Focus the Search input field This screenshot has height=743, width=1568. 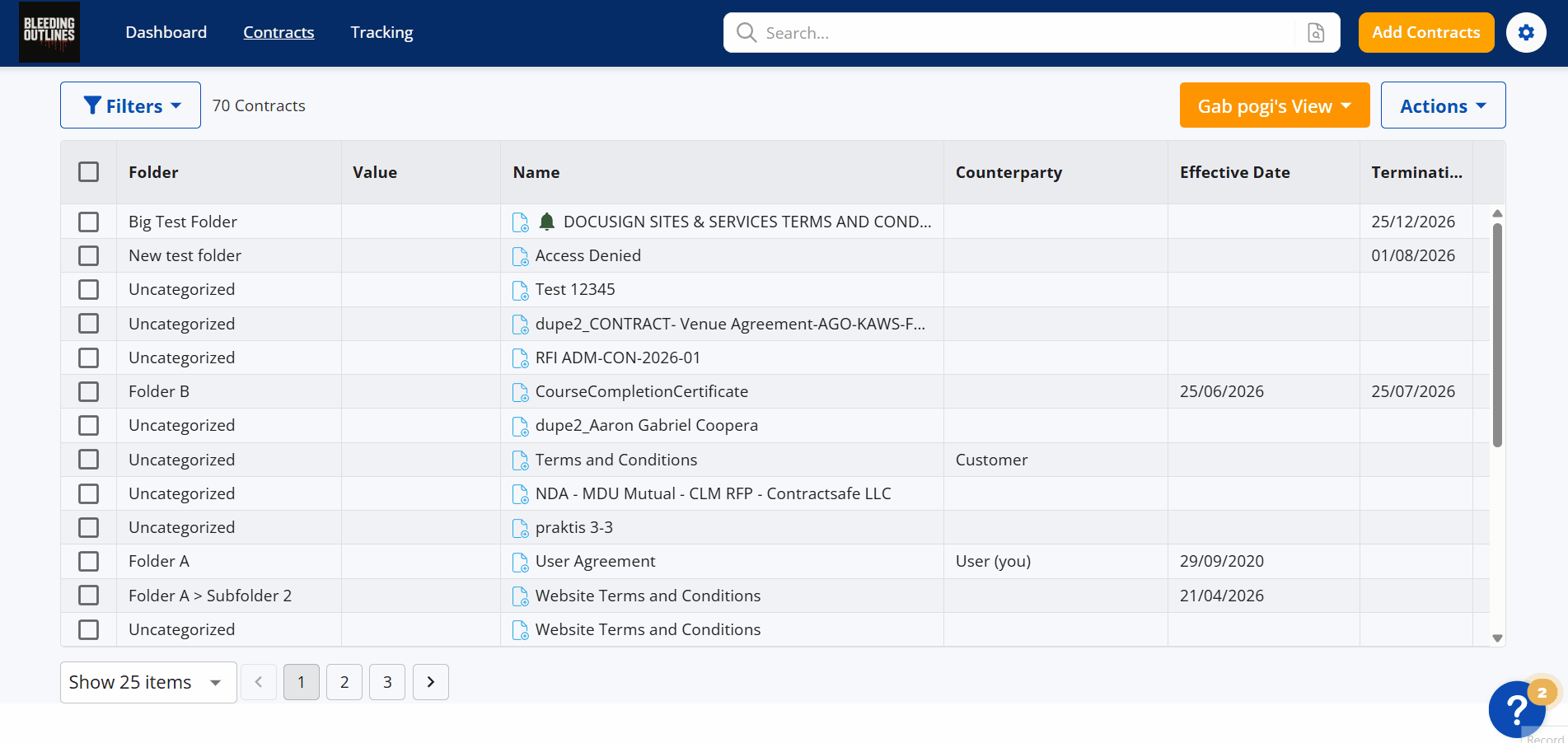coord(1028,33)
